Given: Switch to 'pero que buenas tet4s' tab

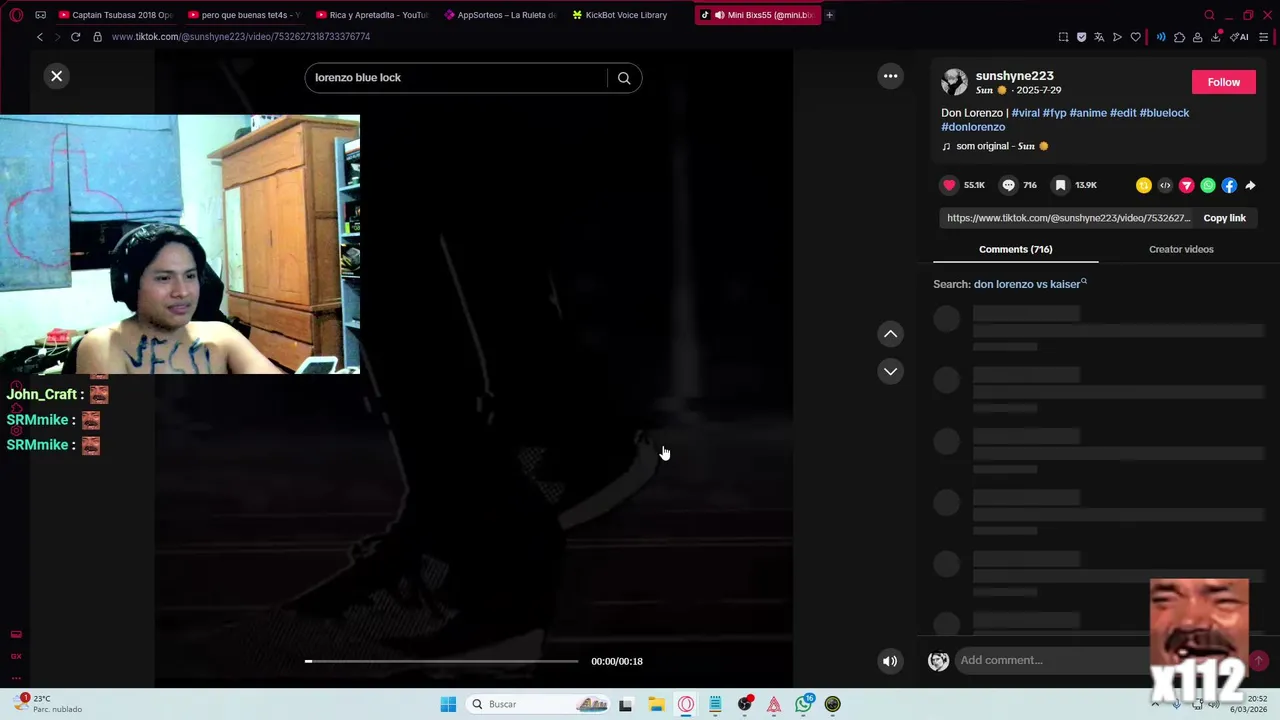Looking at the screenshot, I should pos(244,15).
